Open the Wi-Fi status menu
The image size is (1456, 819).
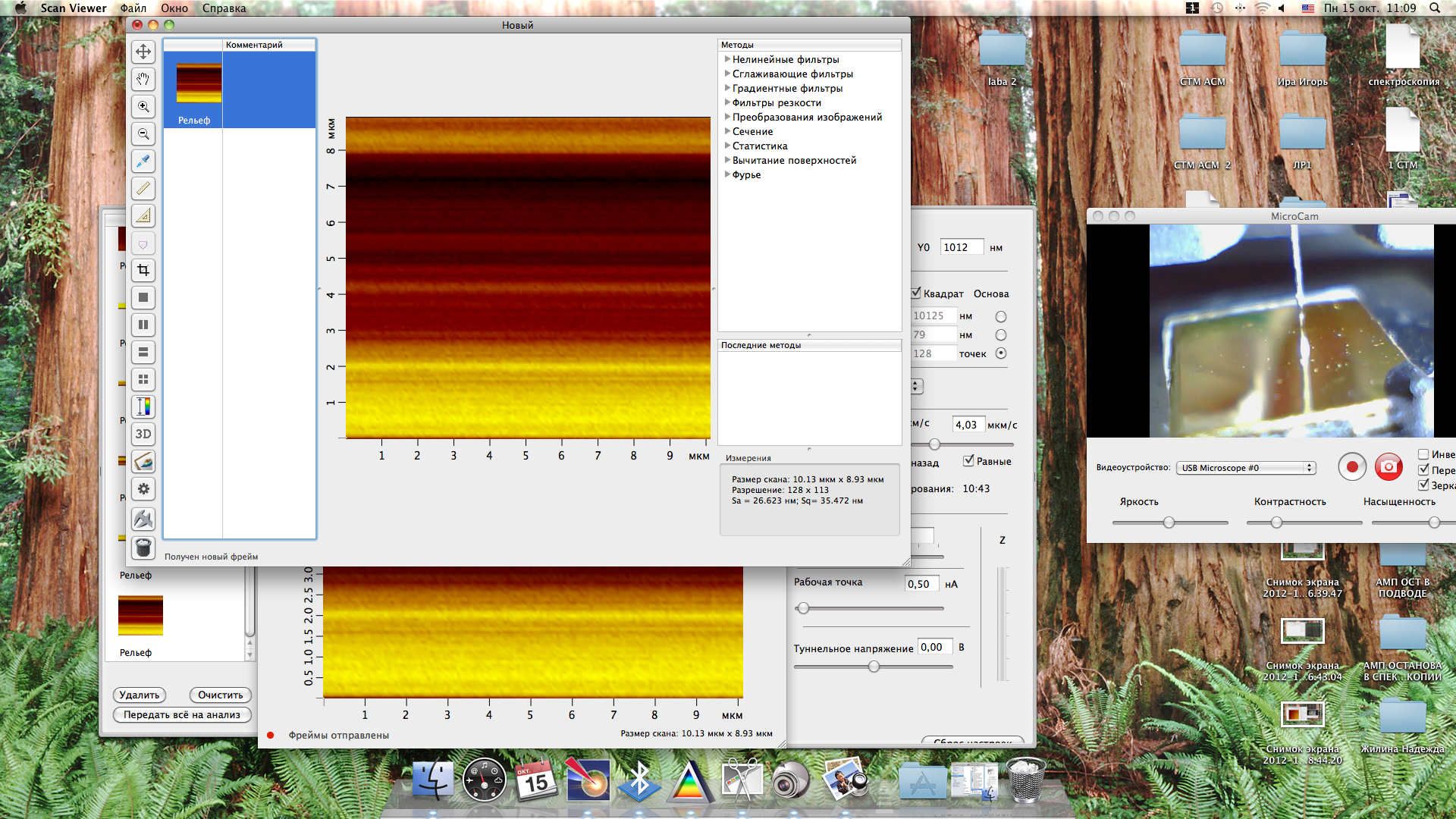(x=1262, y=8)
